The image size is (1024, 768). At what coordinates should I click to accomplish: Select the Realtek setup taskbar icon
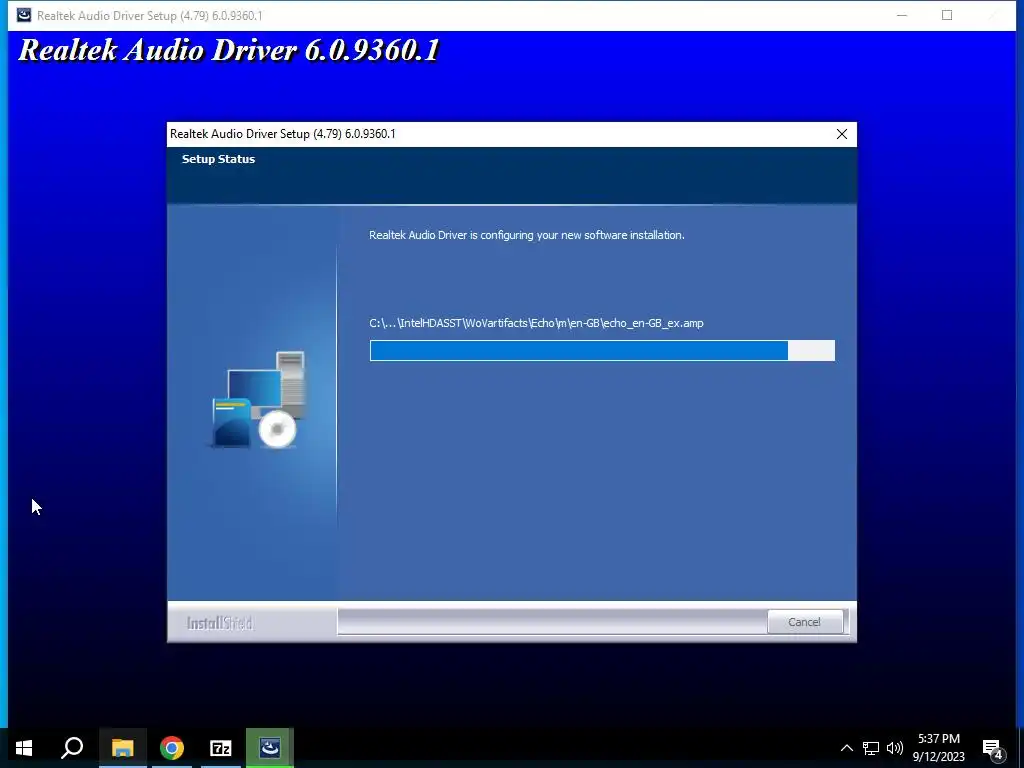coord(270,748)
